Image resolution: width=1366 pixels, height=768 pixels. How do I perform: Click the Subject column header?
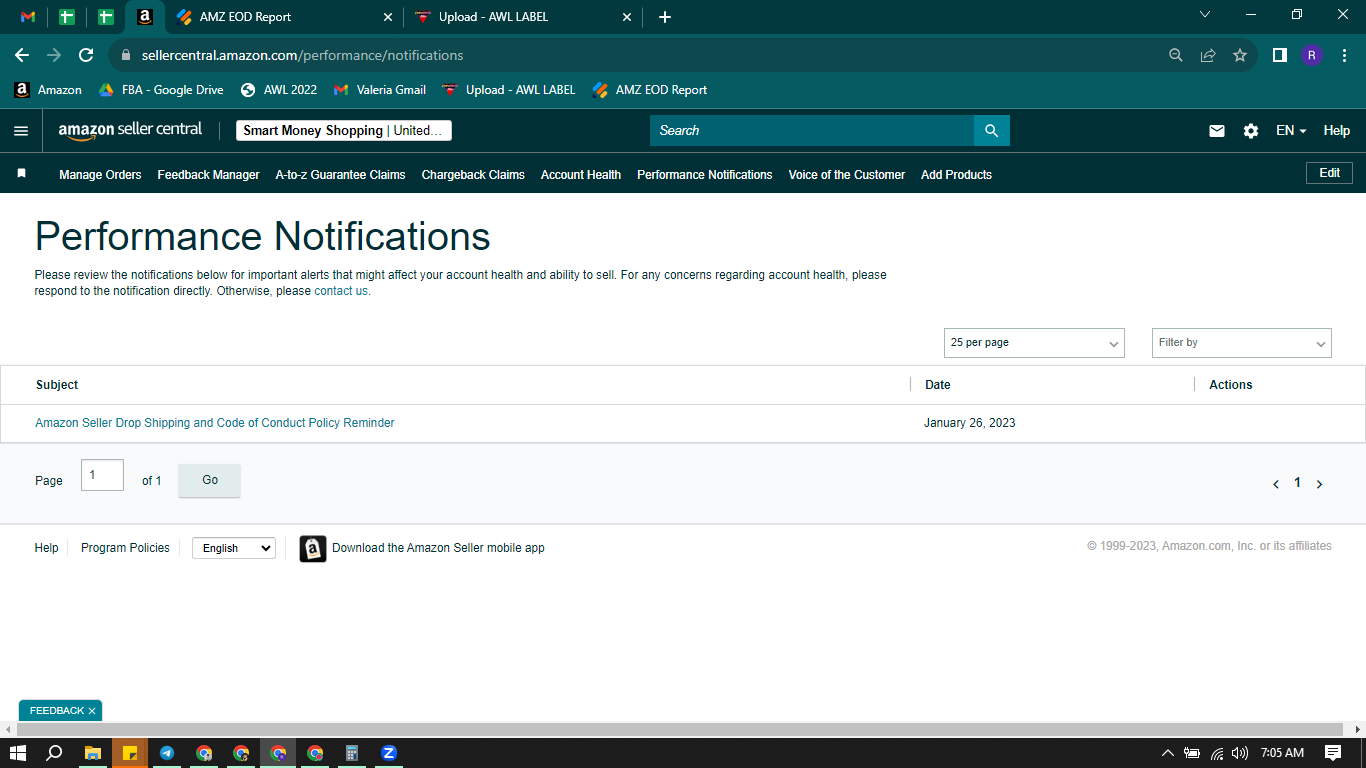pos(57,385)
